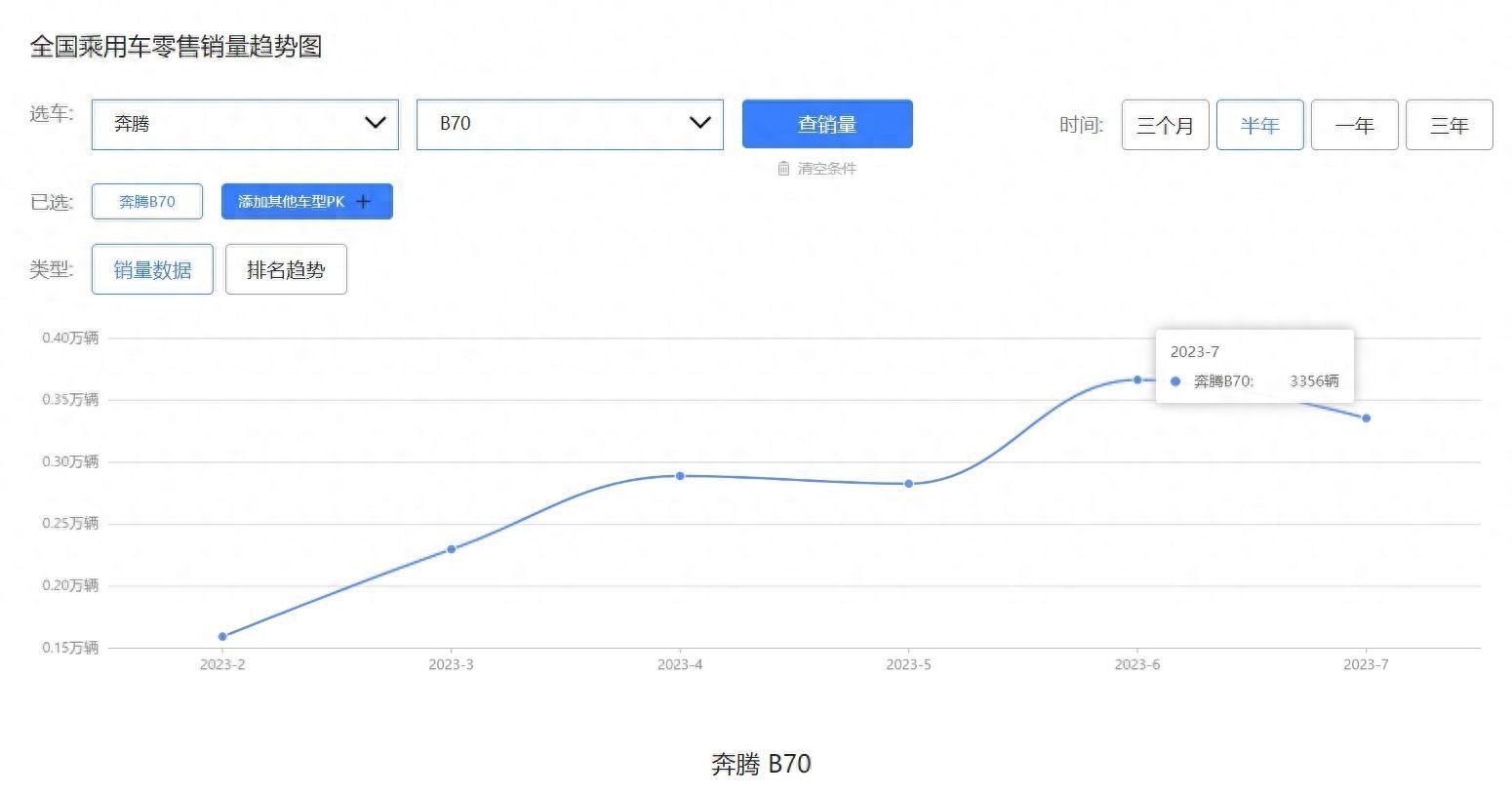Click the 2023-2 x-axis label
The width and height of the screenshot is (1512, 795).
pos(222,664)
